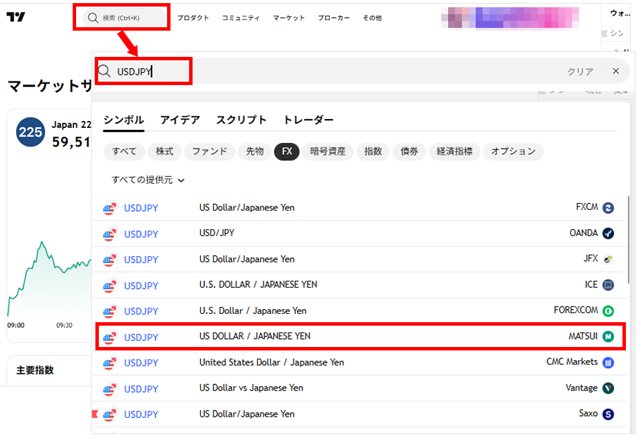The height and width of the screenshot is (439, 640).
Task: Select the 株式 filter chip
Action: pyautogui.click(x=164, y=151)
